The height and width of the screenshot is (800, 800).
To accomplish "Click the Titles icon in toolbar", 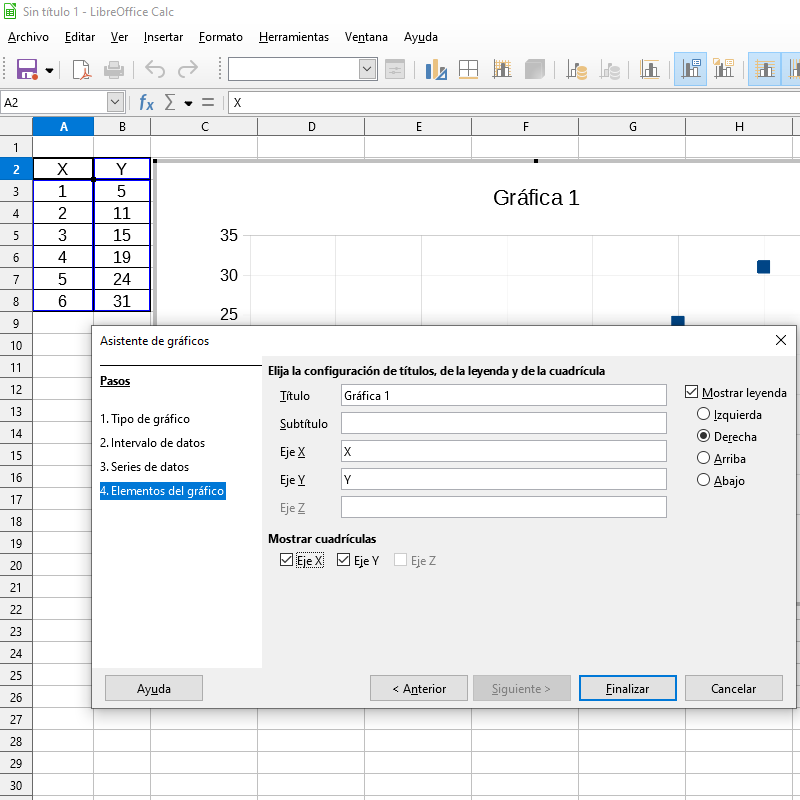I will tap(649, 69).
